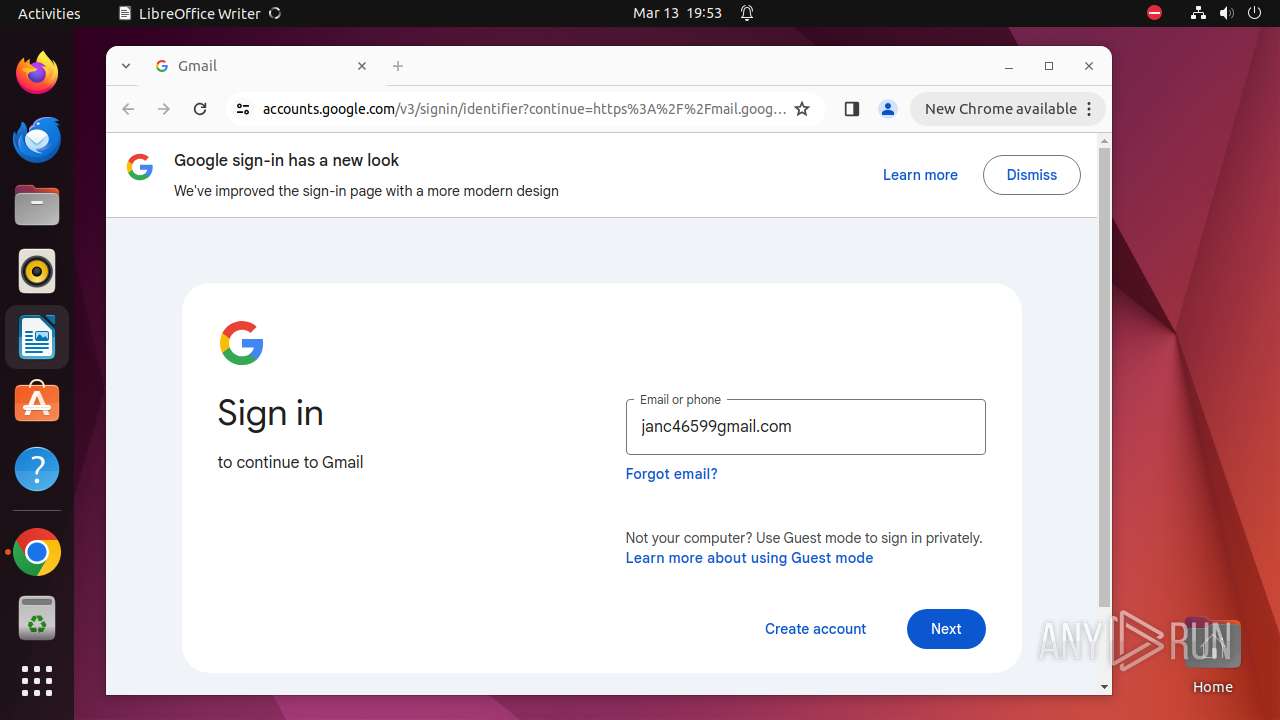Viewport: 1280px width, 720px height.
Task: Open the Chrome profile menu
Action: (x=887, y=109)
